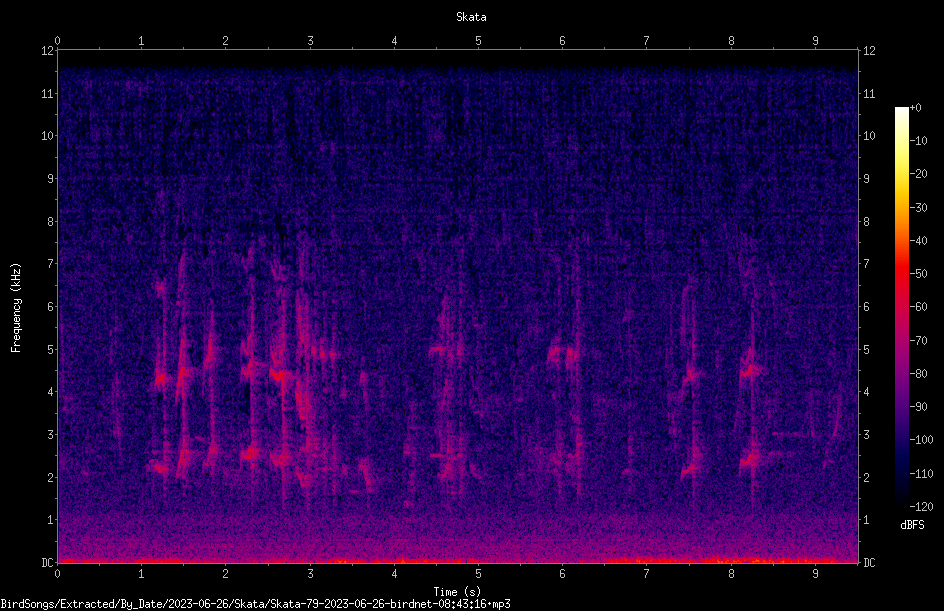Click the "8" tick on the top time axis
Viewport: 944px width, 611px height.
[731, 41]
